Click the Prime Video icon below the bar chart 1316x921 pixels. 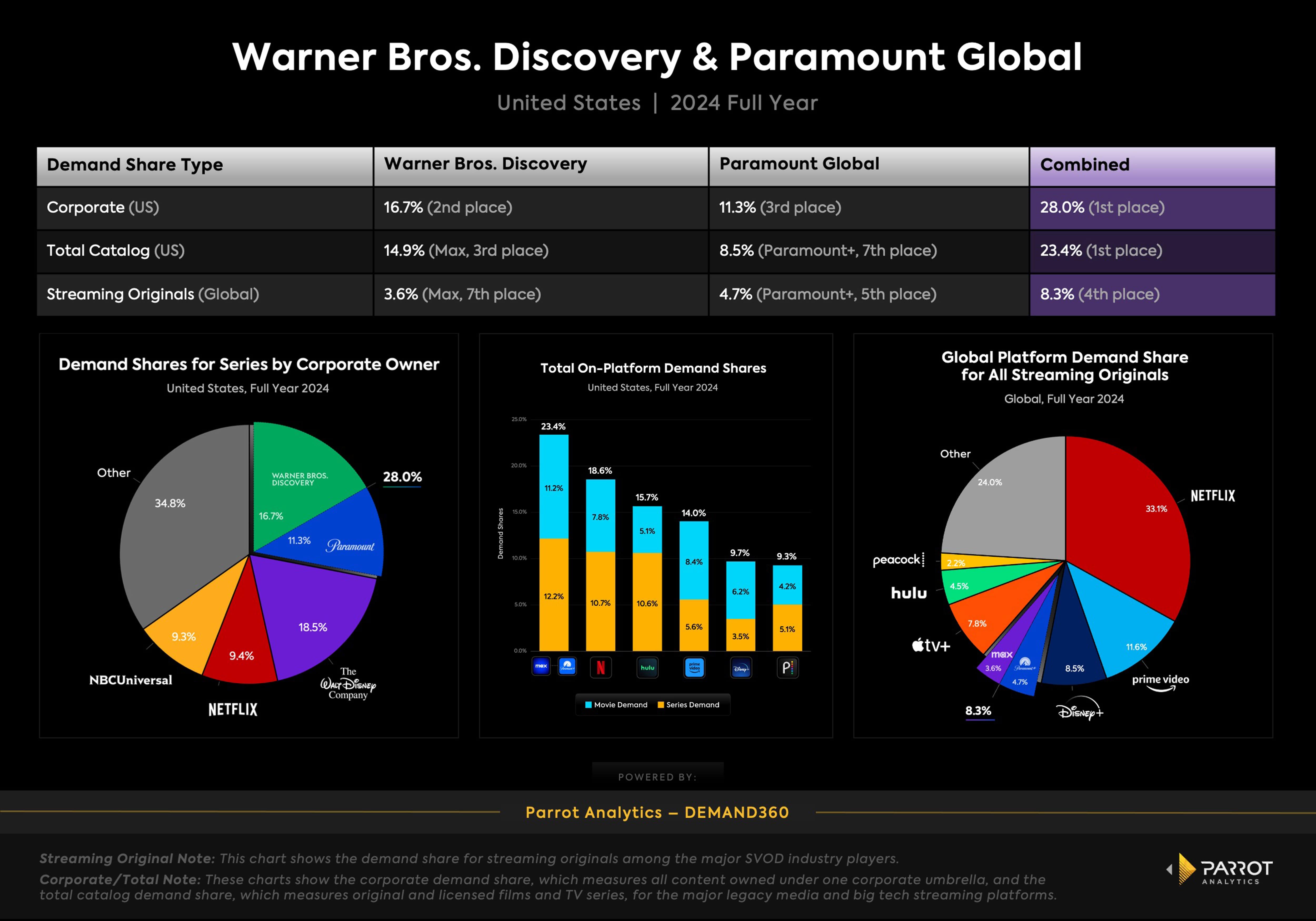tap(694, 667)
